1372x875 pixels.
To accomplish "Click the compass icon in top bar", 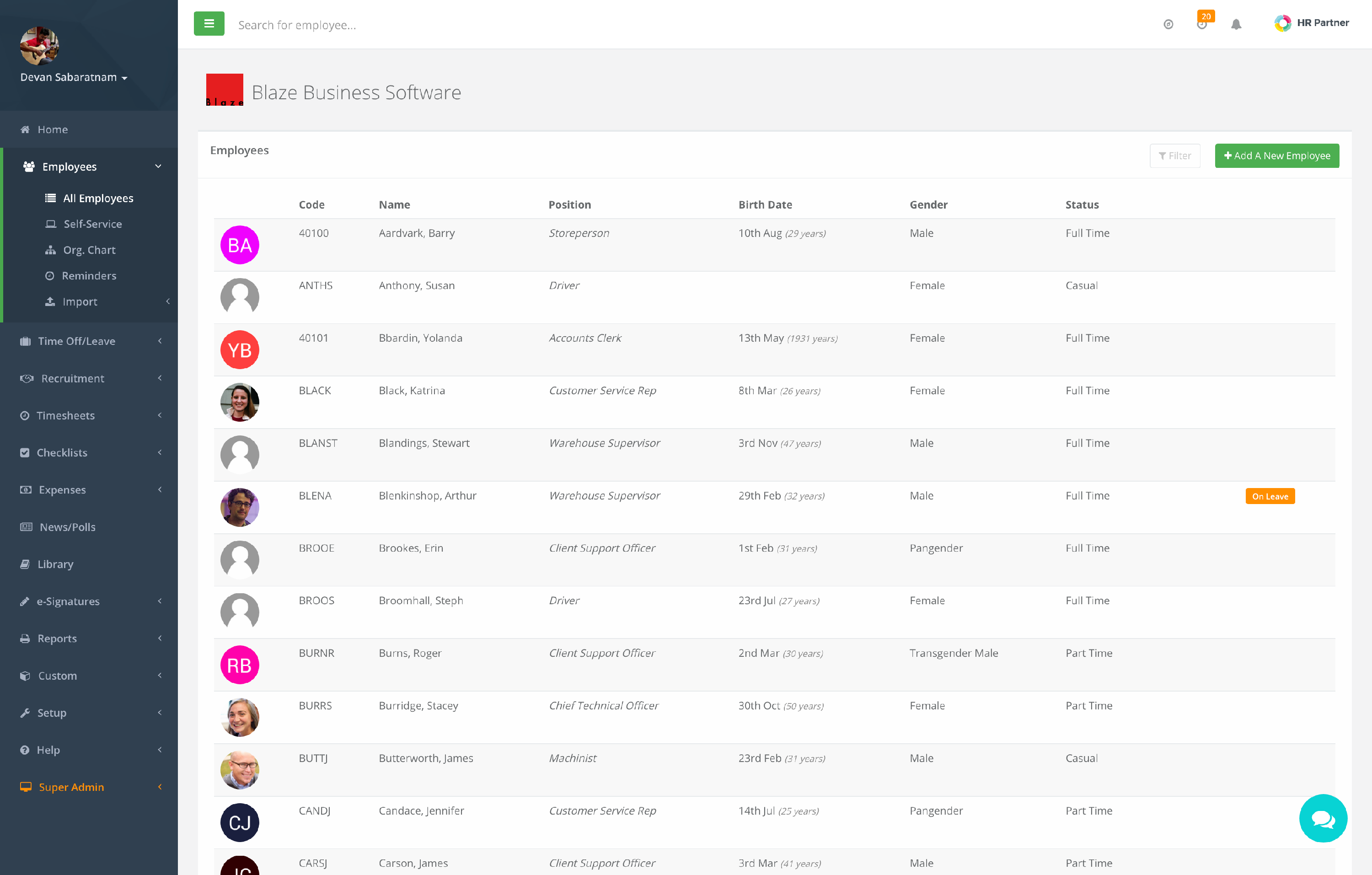I will pyautogui.click(x=1168, y=25).
